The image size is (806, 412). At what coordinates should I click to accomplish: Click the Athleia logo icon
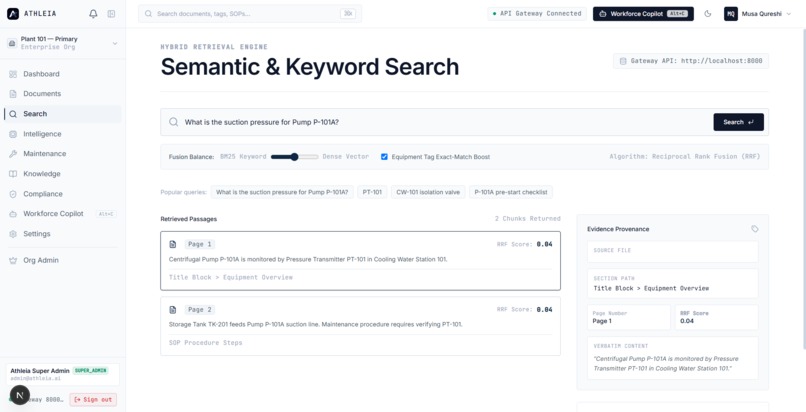[13, 14]
